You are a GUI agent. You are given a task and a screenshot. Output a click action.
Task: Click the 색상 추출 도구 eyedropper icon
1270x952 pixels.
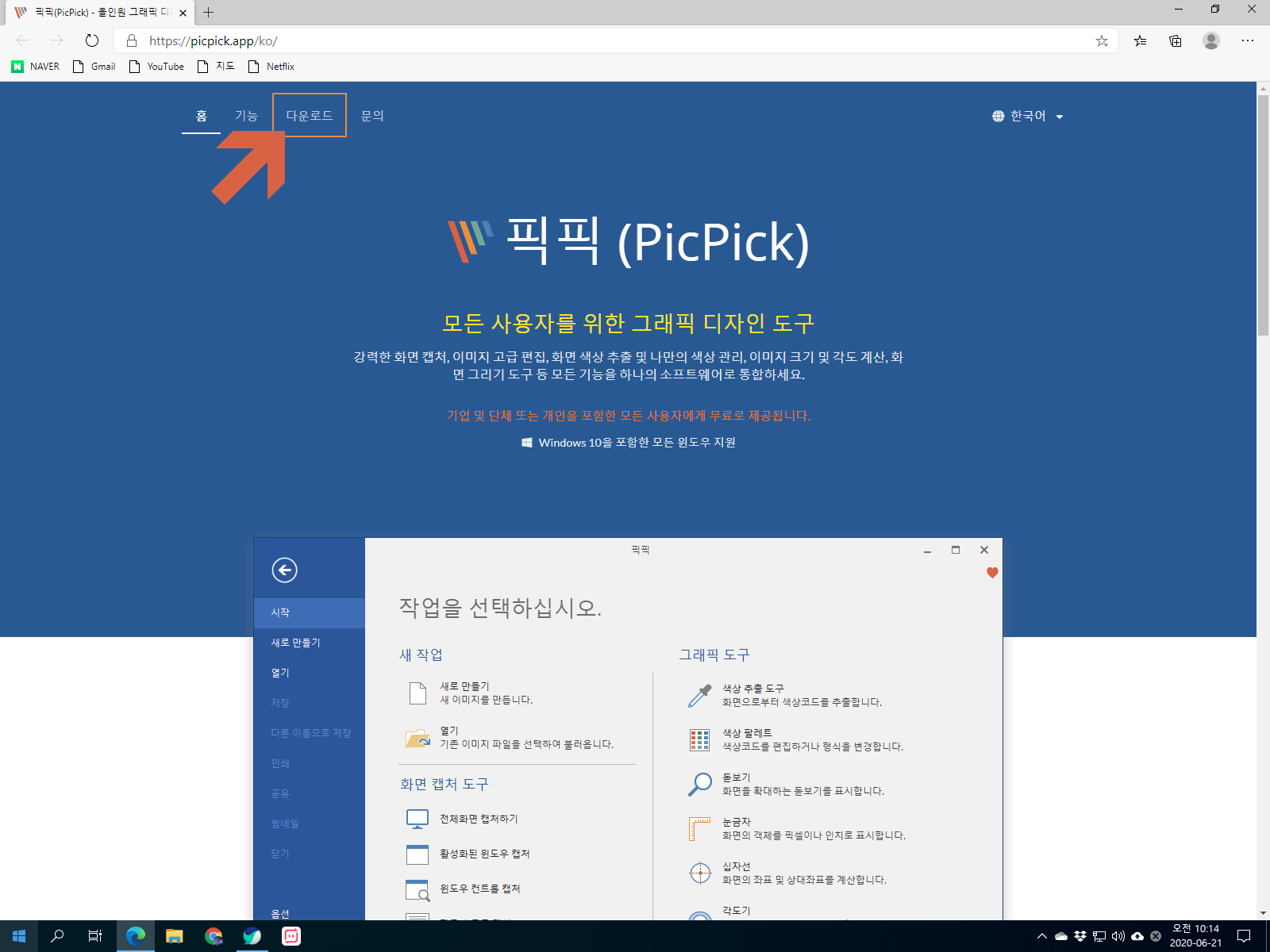coord(699,695)
